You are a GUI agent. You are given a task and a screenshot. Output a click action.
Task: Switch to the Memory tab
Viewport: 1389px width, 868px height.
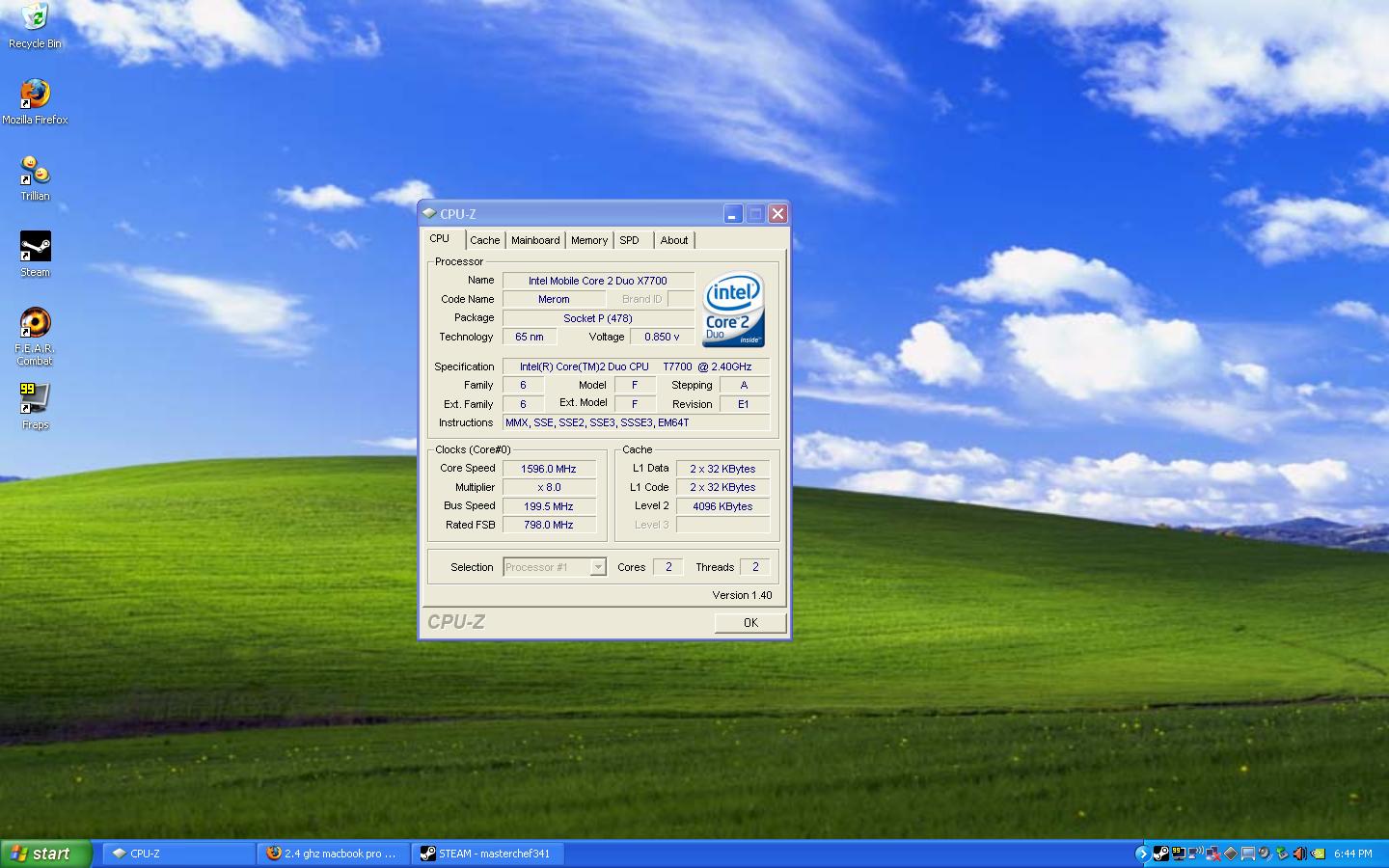point(589,240)
